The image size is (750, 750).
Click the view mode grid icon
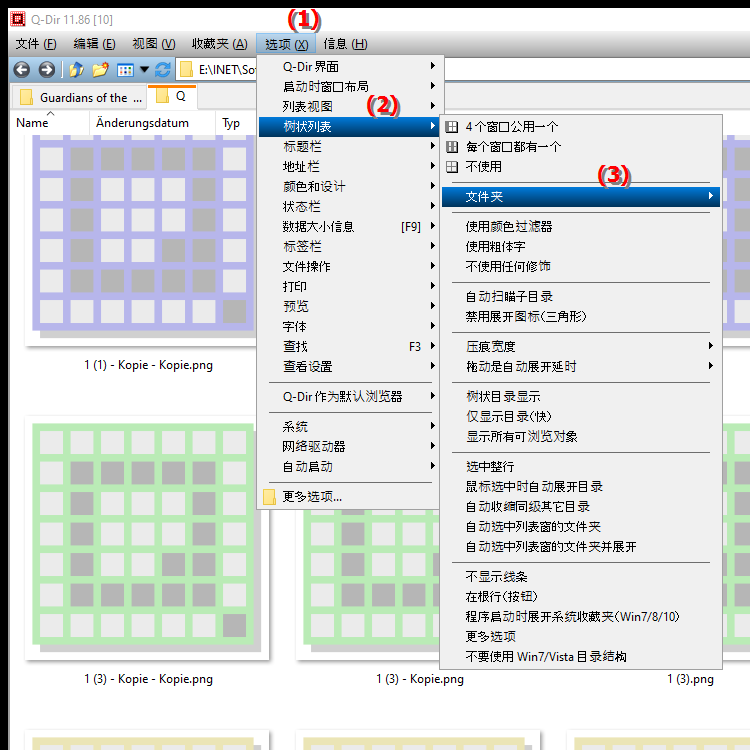click(125, 70)
